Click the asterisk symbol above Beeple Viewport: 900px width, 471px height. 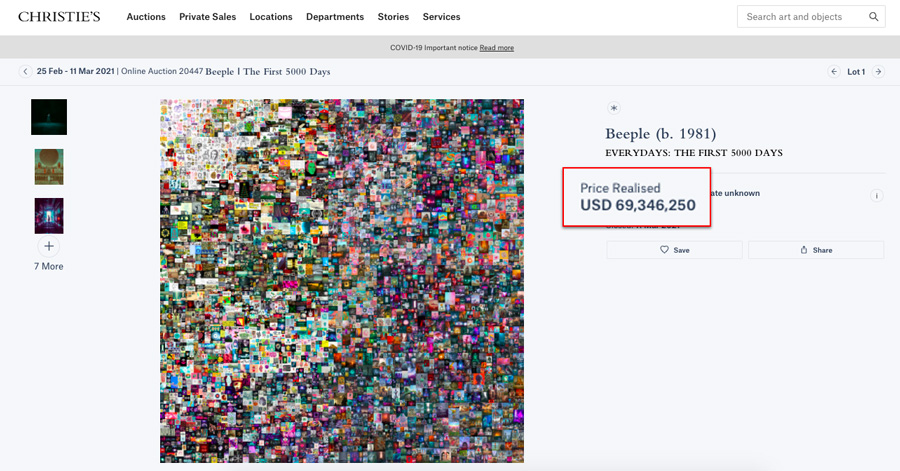[614, 108]
